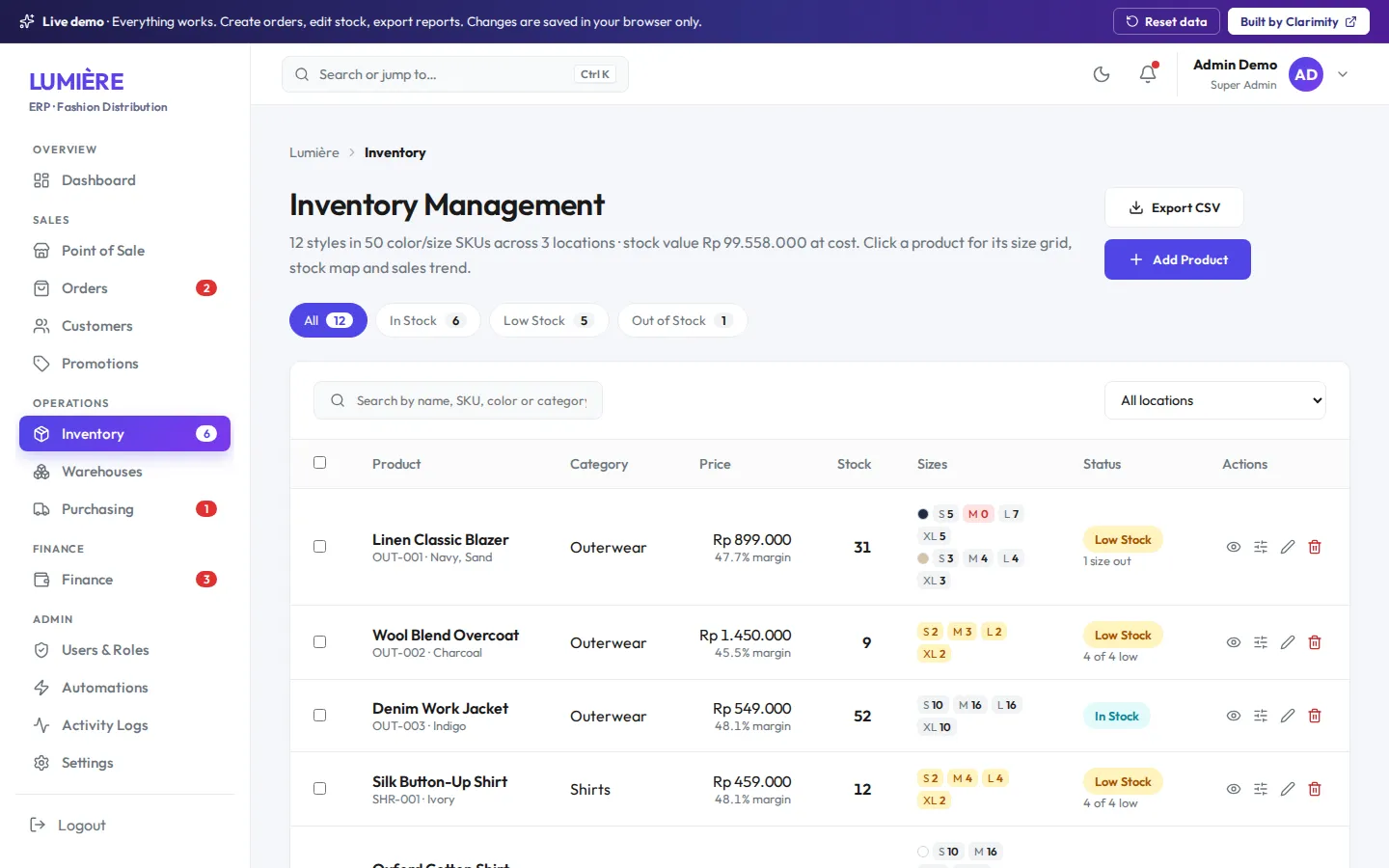View details of Linen Classic Blazer
Image resolution: width=1389 pixels, height=868 pixels.
pos(1234,547)
